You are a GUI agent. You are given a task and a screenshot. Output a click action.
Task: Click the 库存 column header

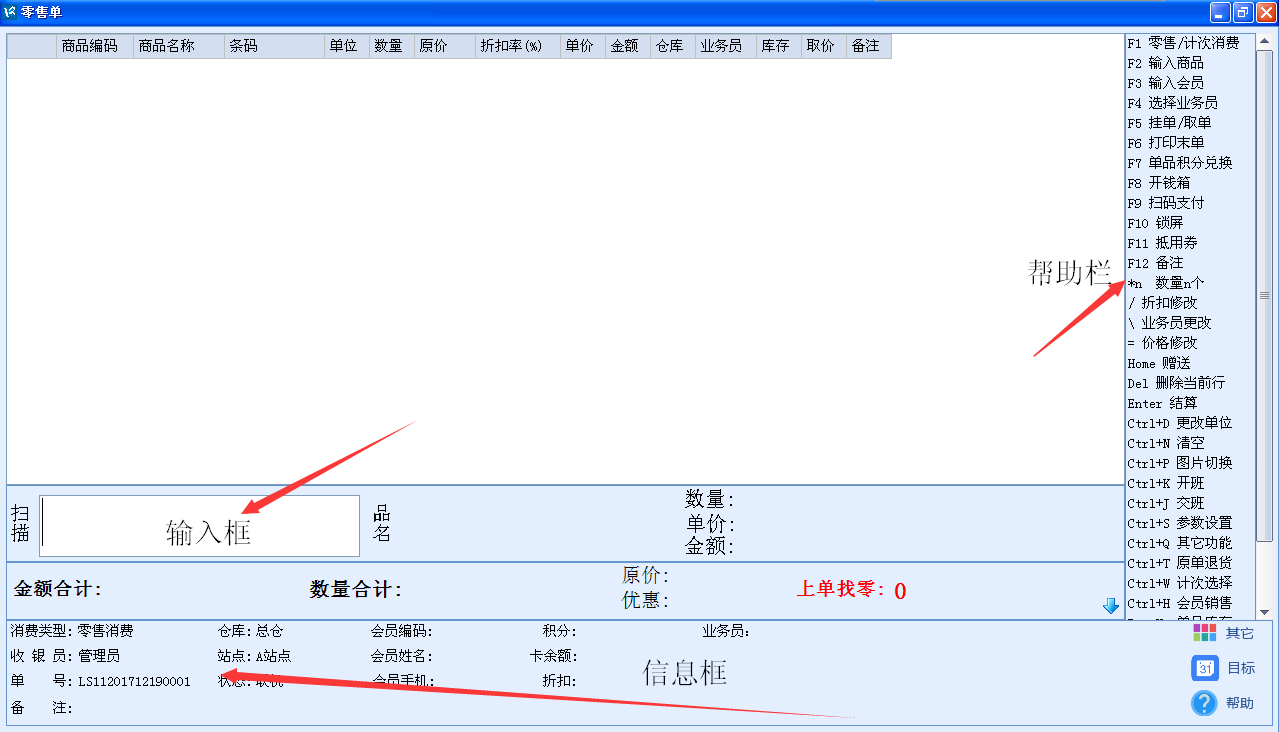[778, 46]
